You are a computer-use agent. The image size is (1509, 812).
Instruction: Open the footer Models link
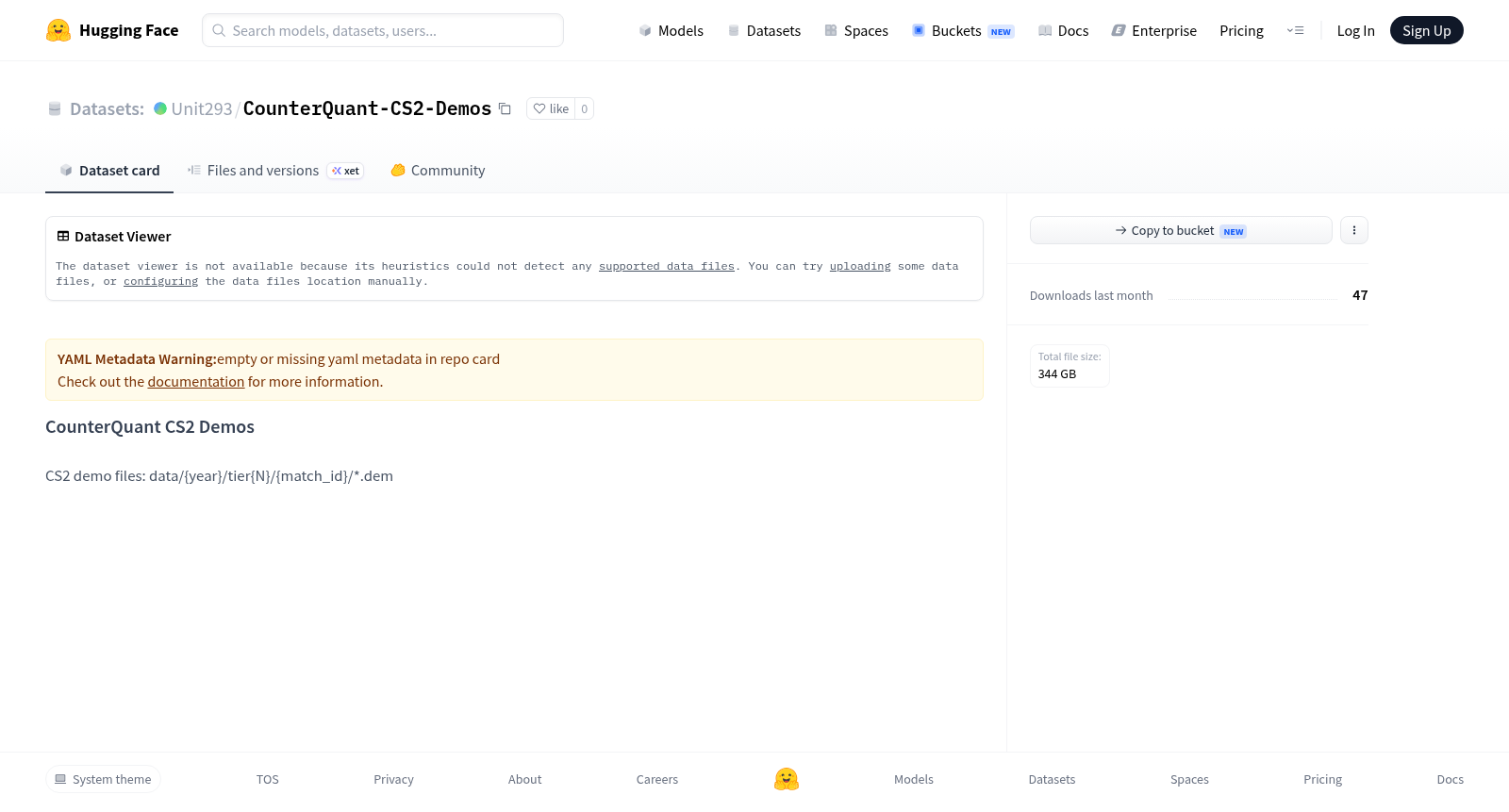point(914,779)
